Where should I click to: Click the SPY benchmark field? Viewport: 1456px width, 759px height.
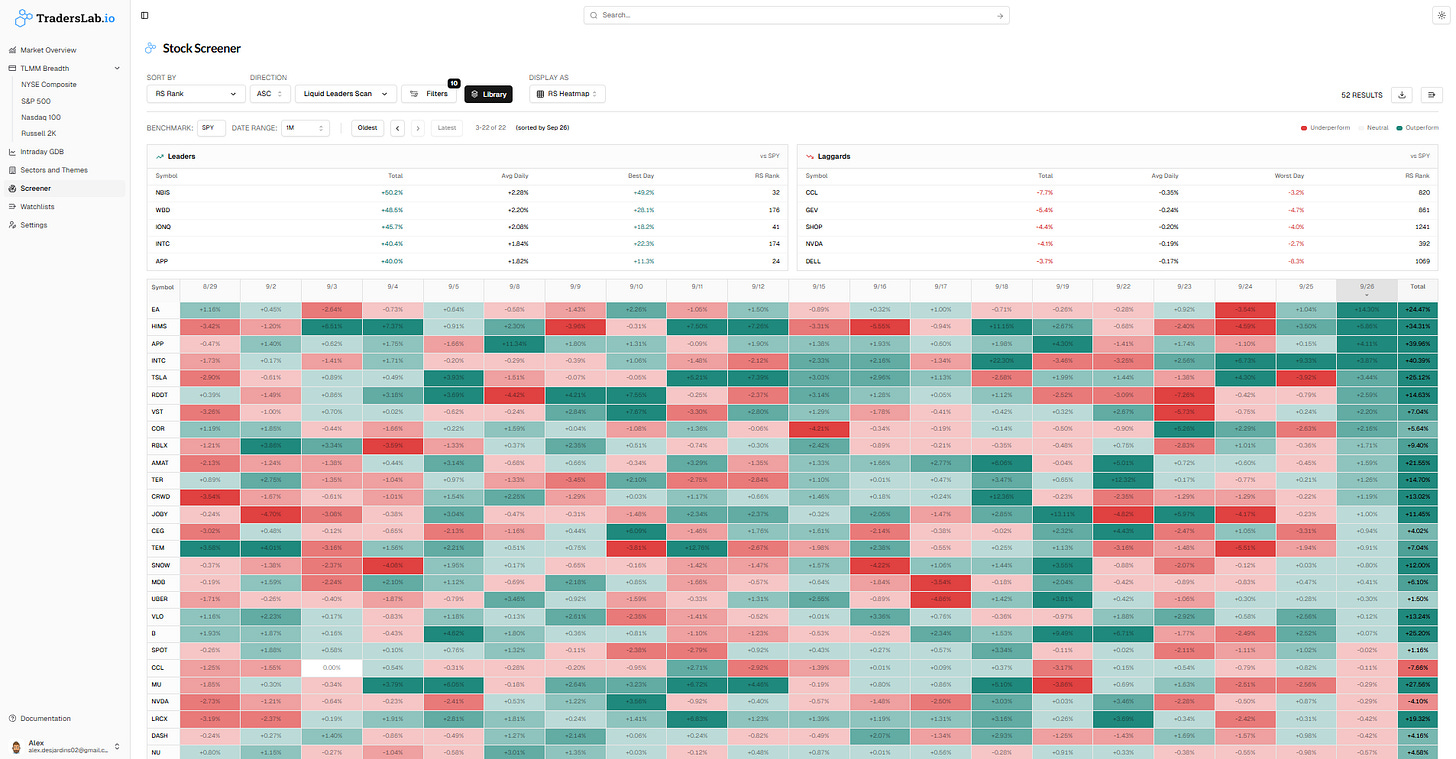pyautogui.click(x=211, y=128)
